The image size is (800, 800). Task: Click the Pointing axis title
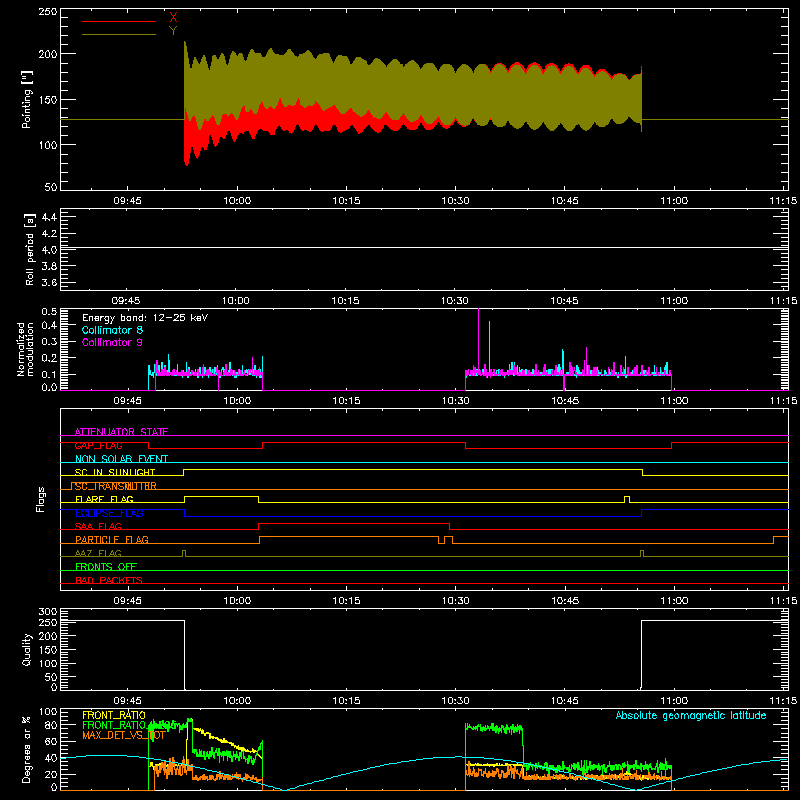click(27, 99)
